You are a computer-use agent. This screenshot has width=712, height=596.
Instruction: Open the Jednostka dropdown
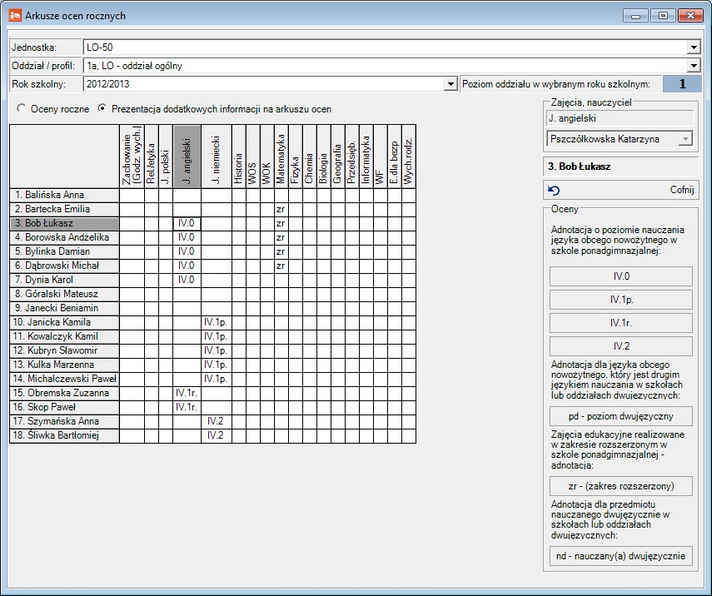tap(693, 47)
